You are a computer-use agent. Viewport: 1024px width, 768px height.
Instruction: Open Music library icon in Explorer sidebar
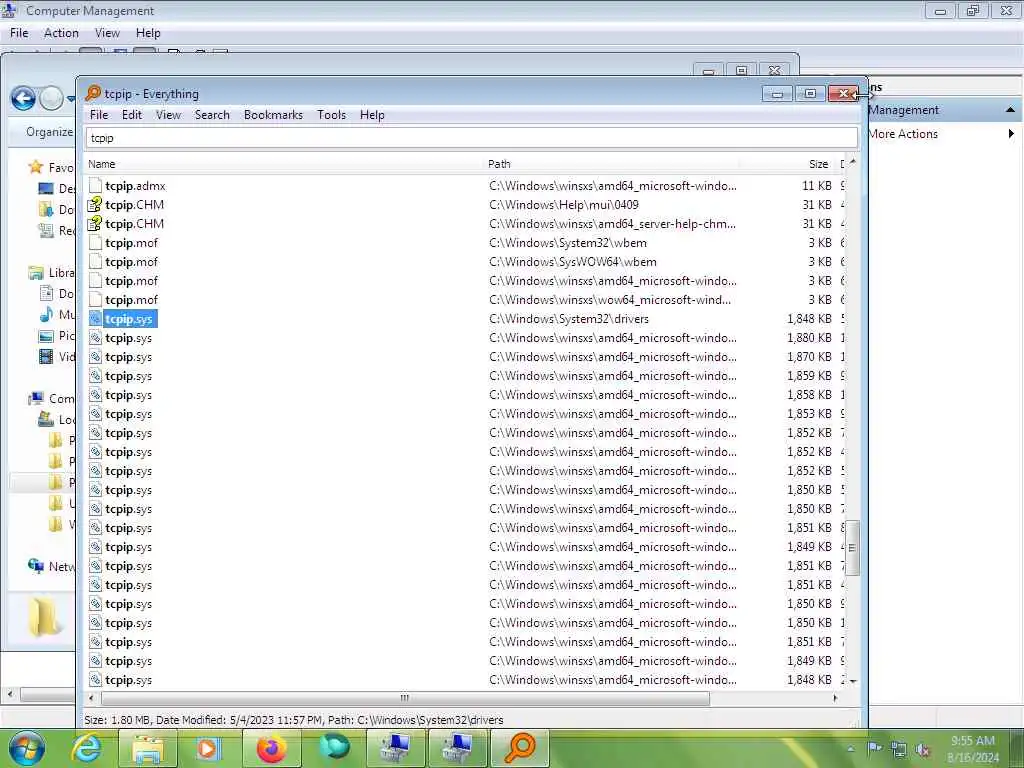pos(46,315)
